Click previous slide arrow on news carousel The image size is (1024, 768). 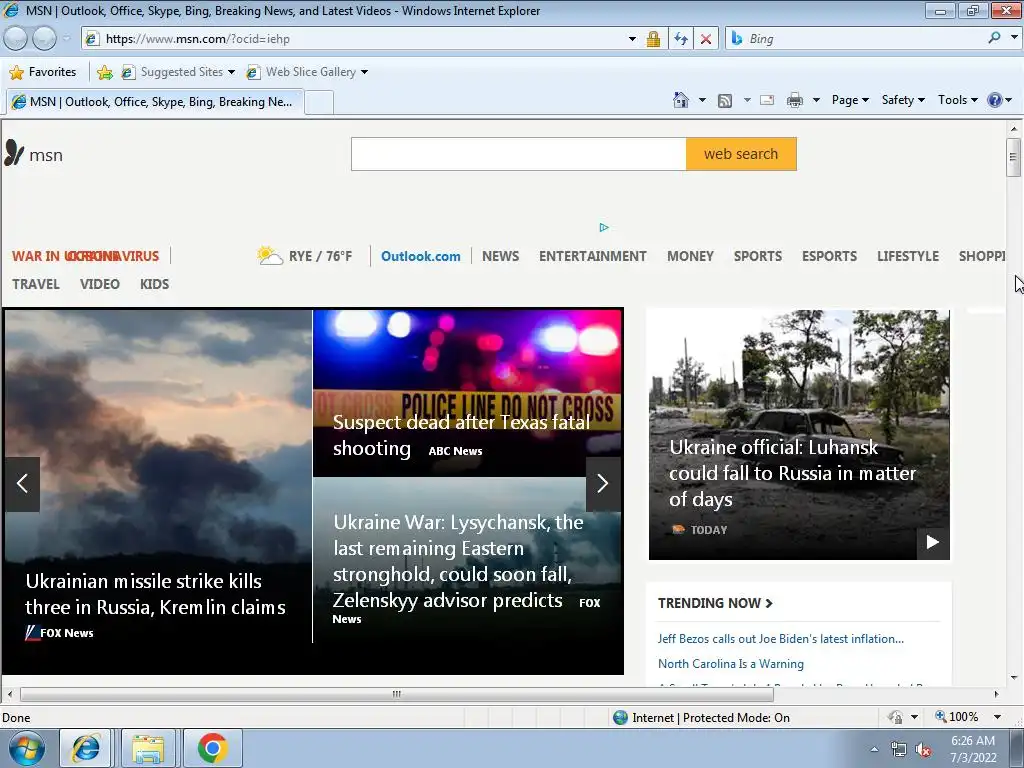click(x=22, y=483)
